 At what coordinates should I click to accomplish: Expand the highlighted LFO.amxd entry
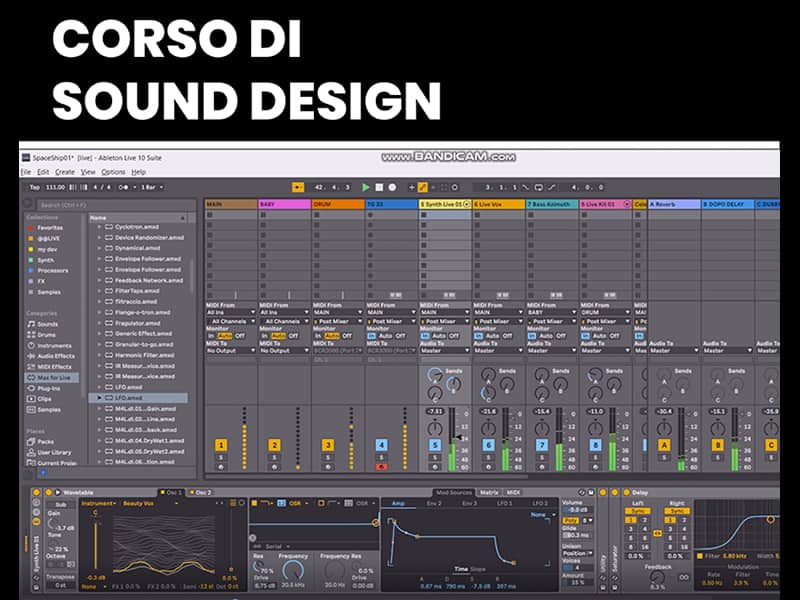[99, 397]
